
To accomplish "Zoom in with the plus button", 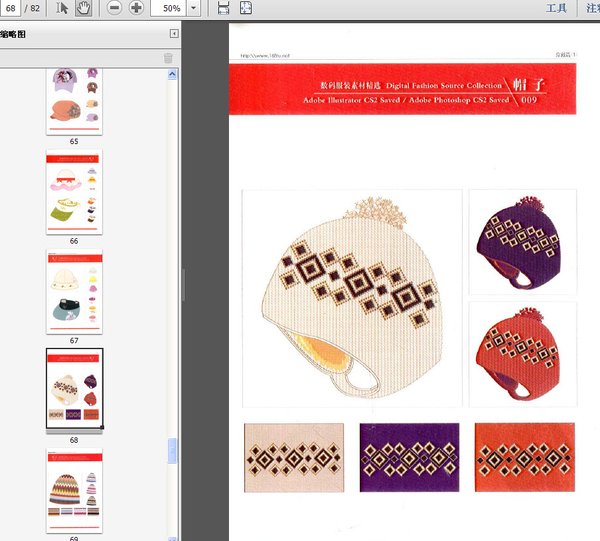I will [136, 8].
